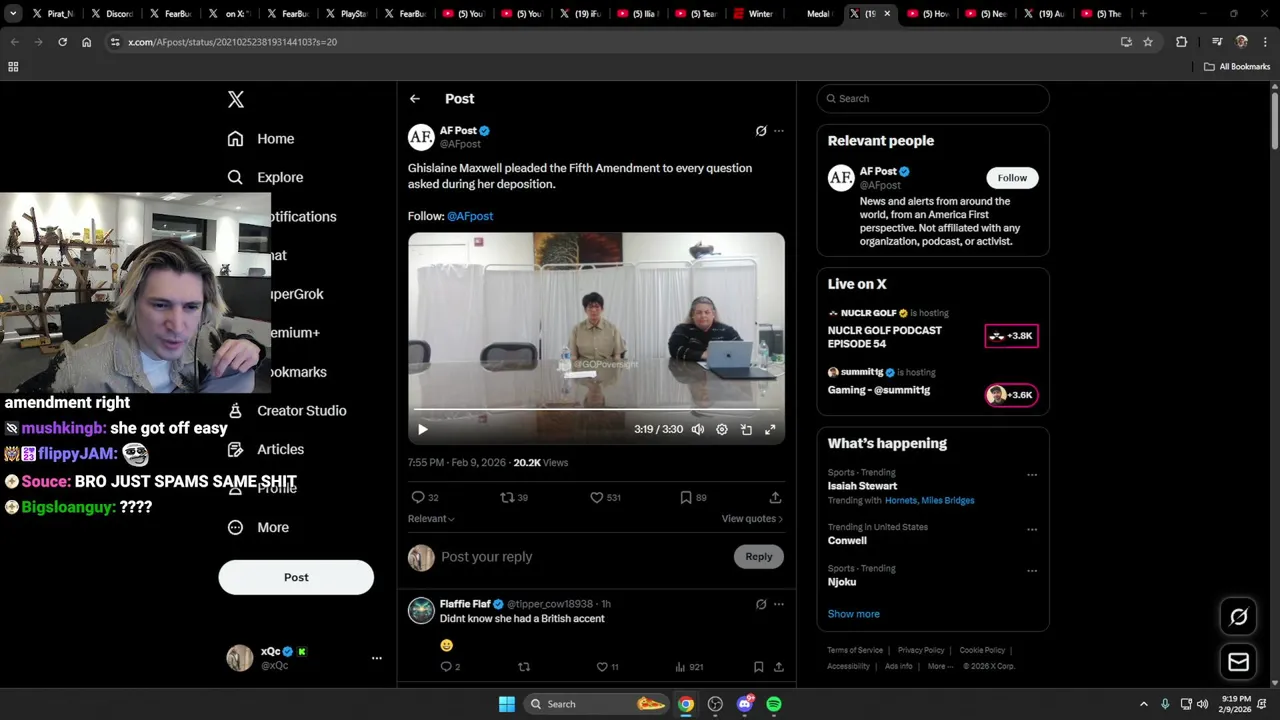Click the Reply button
Viewport: 1280px width, 720px height.
[759, 557]
